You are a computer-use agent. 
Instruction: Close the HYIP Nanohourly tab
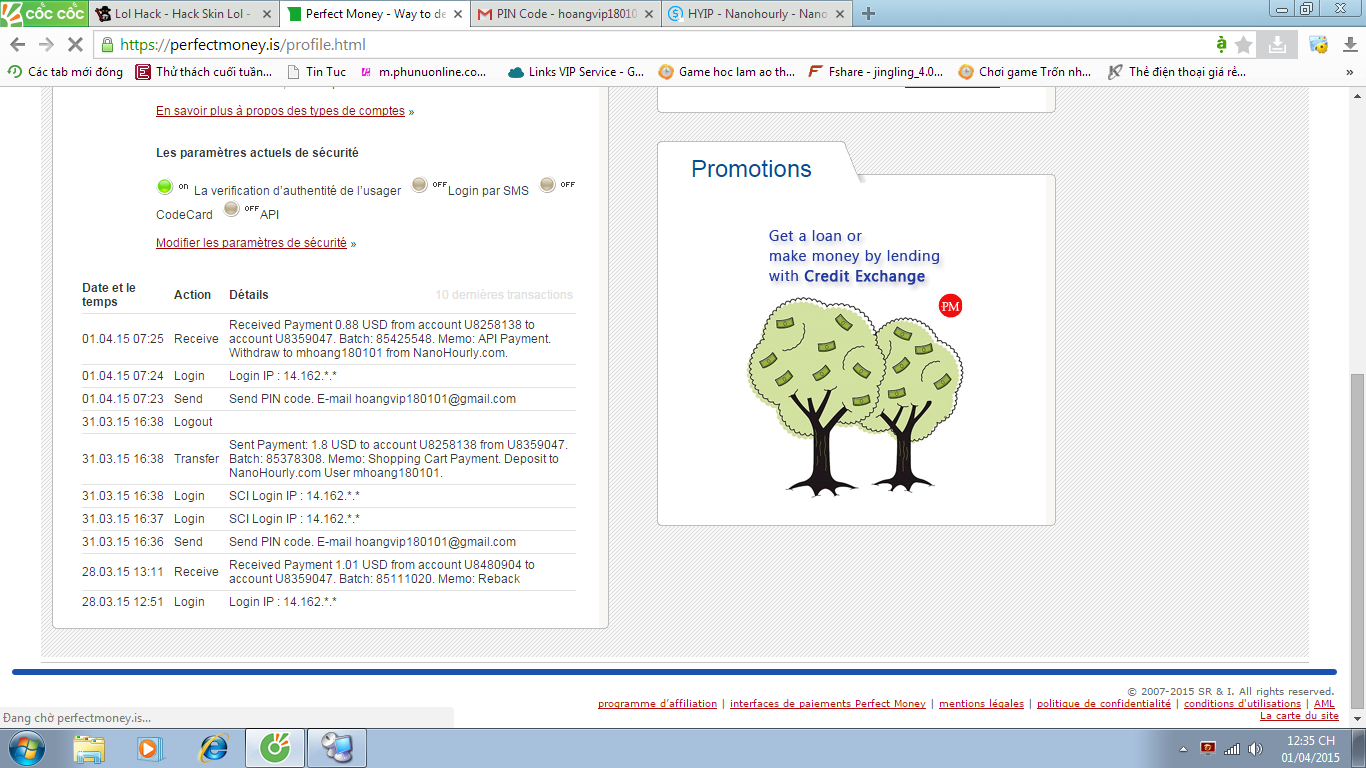840,14
